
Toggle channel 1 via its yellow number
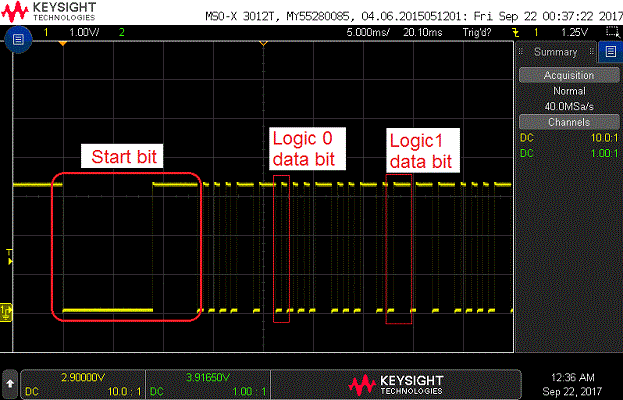(46, 32)
